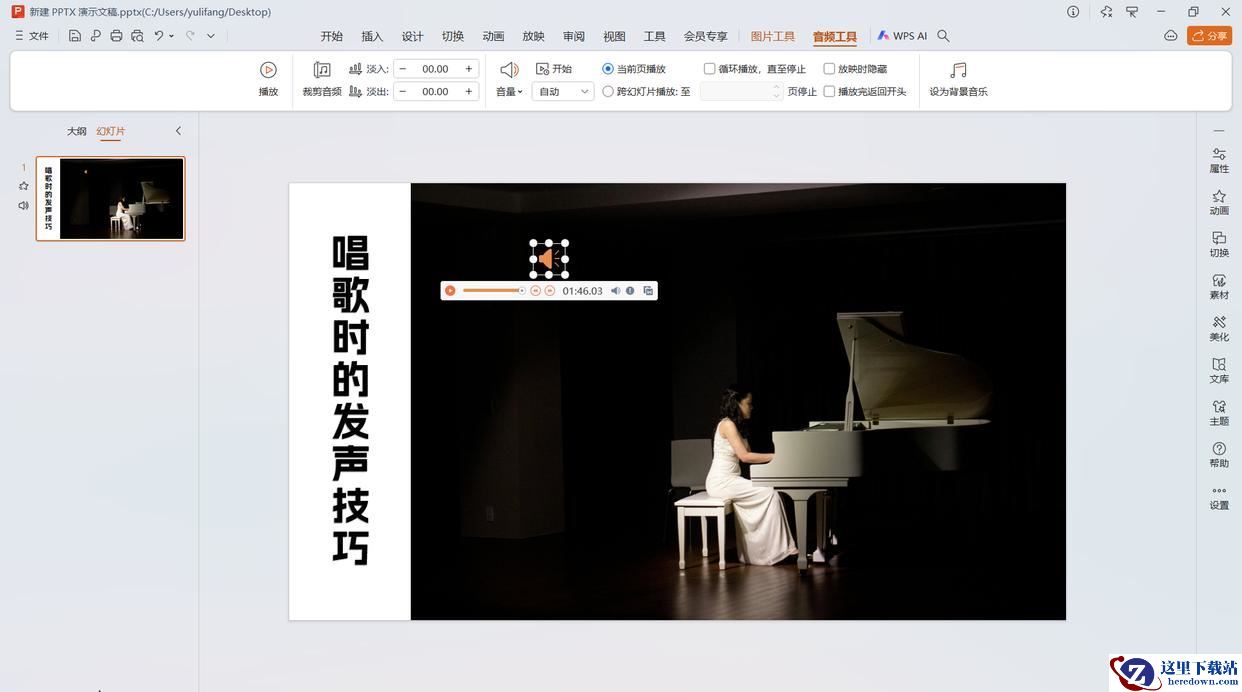Expand the undo history dropdown arrow

pyautogui.click(x=172, y=36)
